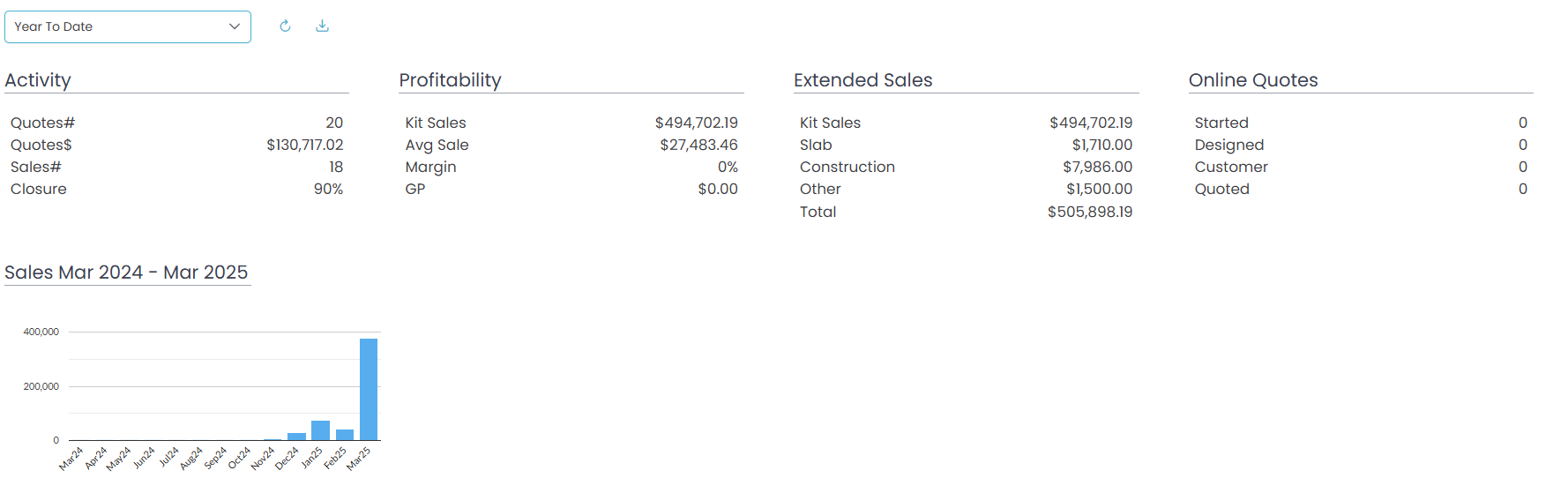Screen dimensions: 1568x493
Task: Click the Quotes$ value $130,717.02
Action: 304,145
